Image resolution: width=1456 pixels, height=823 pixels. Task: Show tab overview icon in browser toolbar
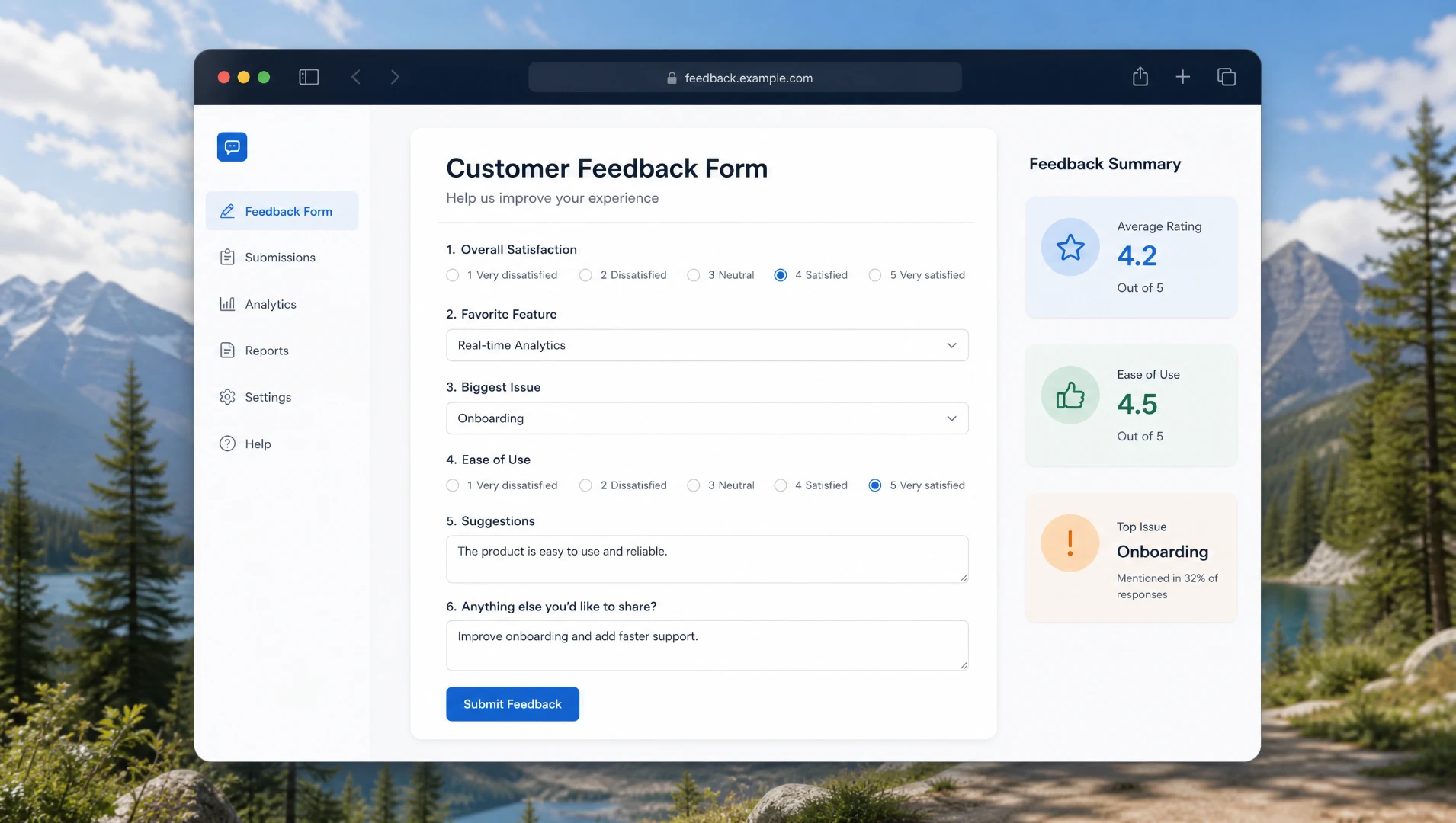click(x=1226, y=77)
